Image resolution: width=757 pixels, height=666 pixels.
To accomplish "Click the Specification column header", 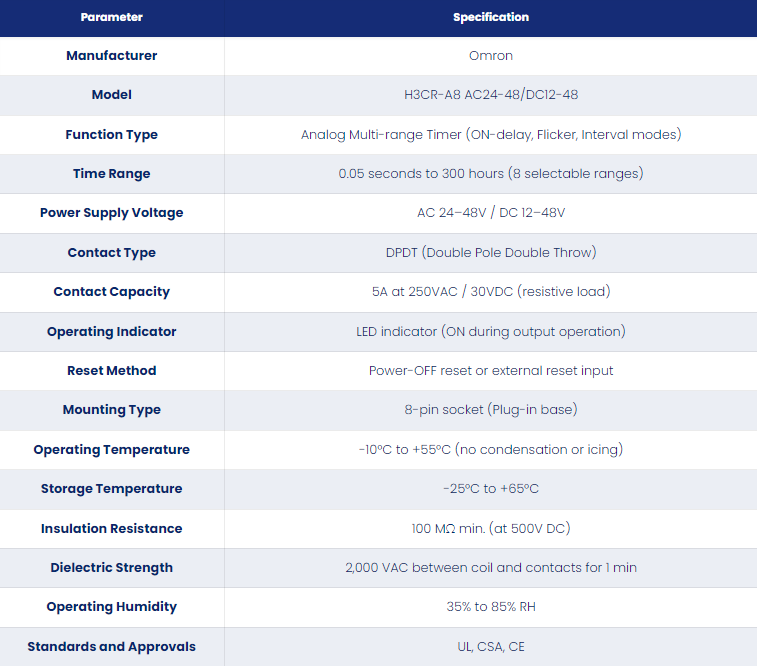I will 491,17.
